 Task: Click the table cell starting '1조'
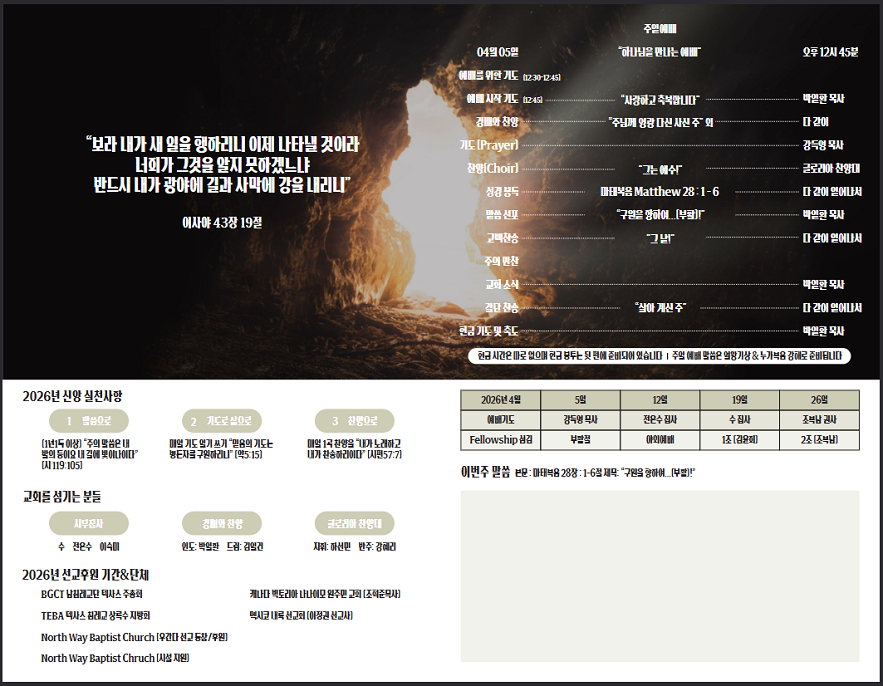[x=739, y=440]
